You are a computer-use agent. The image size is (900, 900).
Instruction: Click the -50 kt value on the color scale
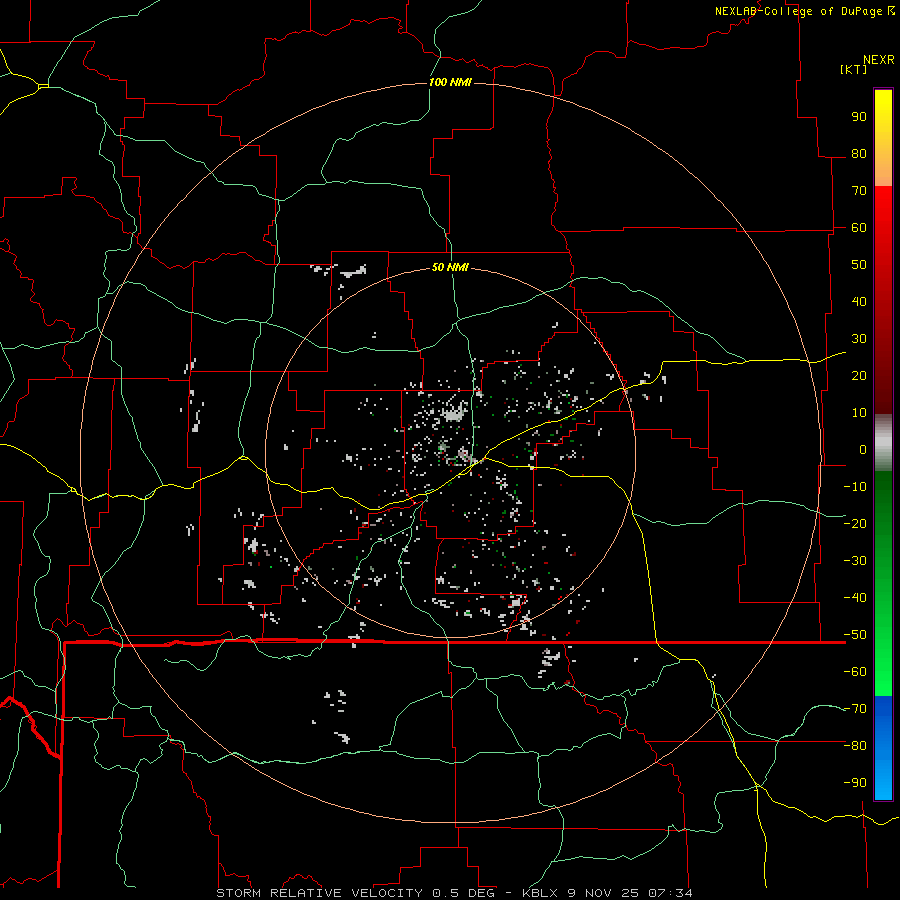[855, 635]
